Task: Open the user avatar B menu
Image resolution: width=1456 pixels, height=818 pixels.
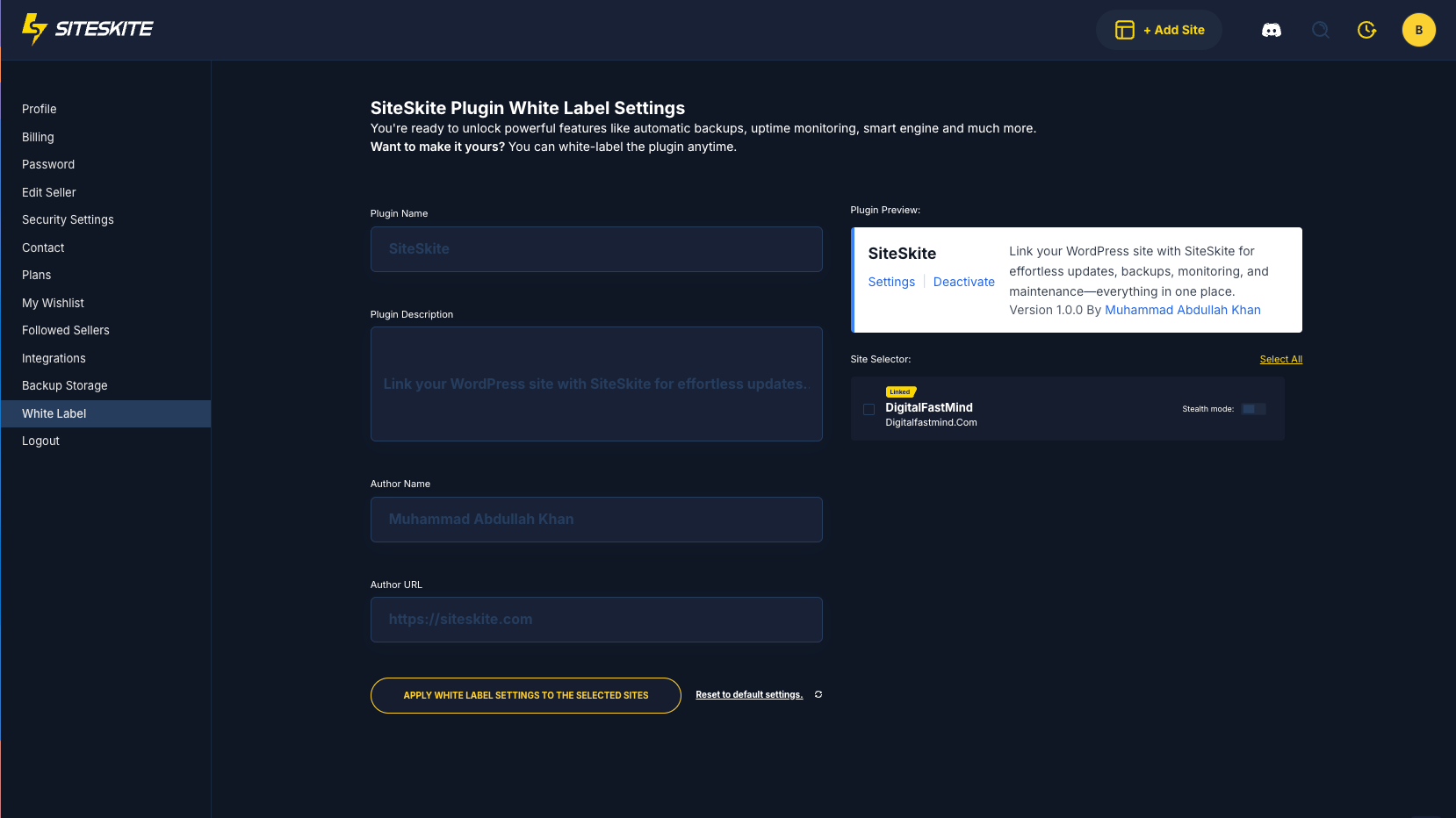Action: (x=1418, y=30)
